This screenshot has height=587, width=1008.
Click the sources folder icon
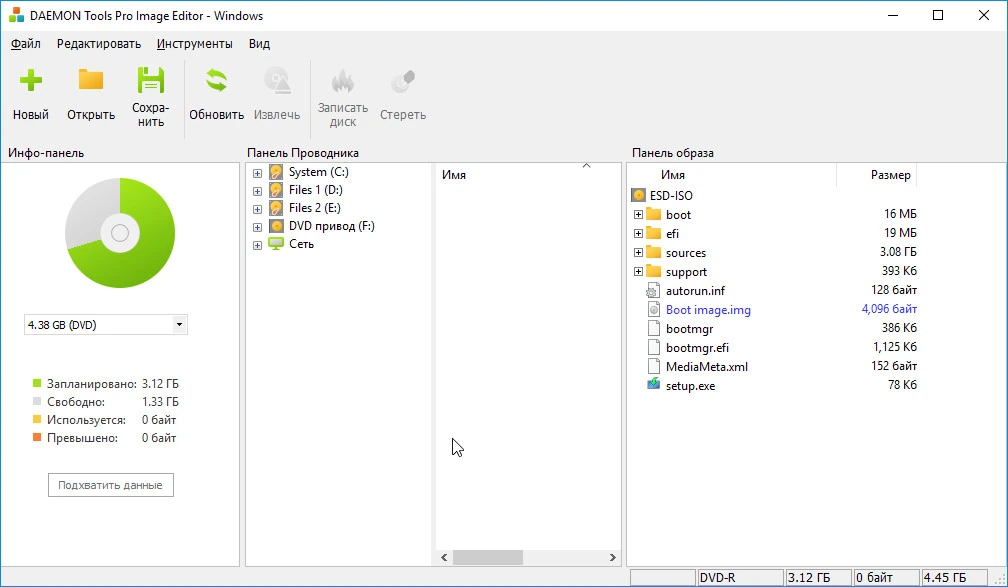click(x=654, y=252)
